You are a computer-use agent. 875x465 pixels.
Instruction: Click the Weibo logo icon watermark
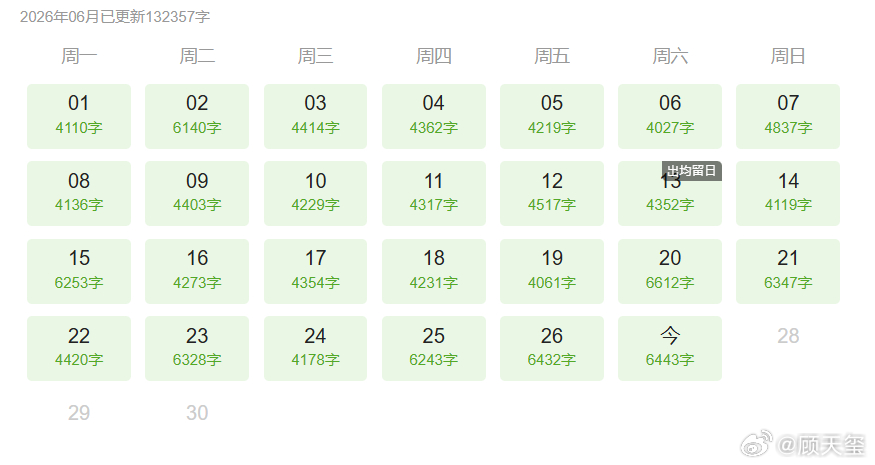756,443
